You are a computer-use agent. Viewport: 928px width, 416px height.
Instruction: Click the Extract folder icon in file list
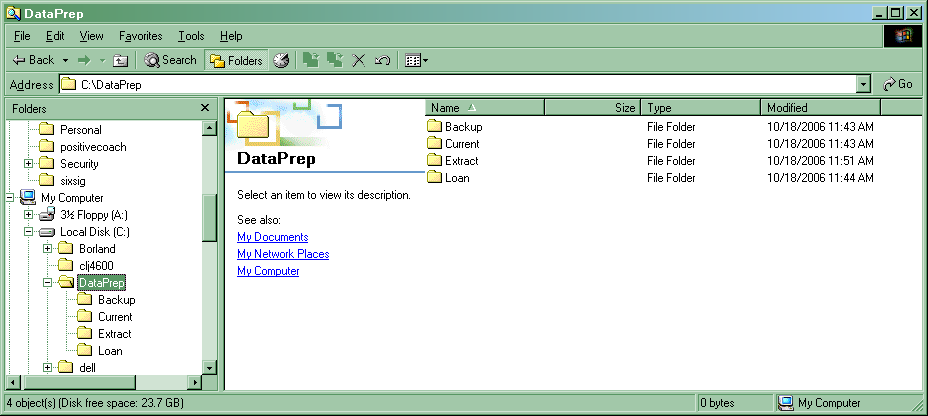(x=435, y=160)
